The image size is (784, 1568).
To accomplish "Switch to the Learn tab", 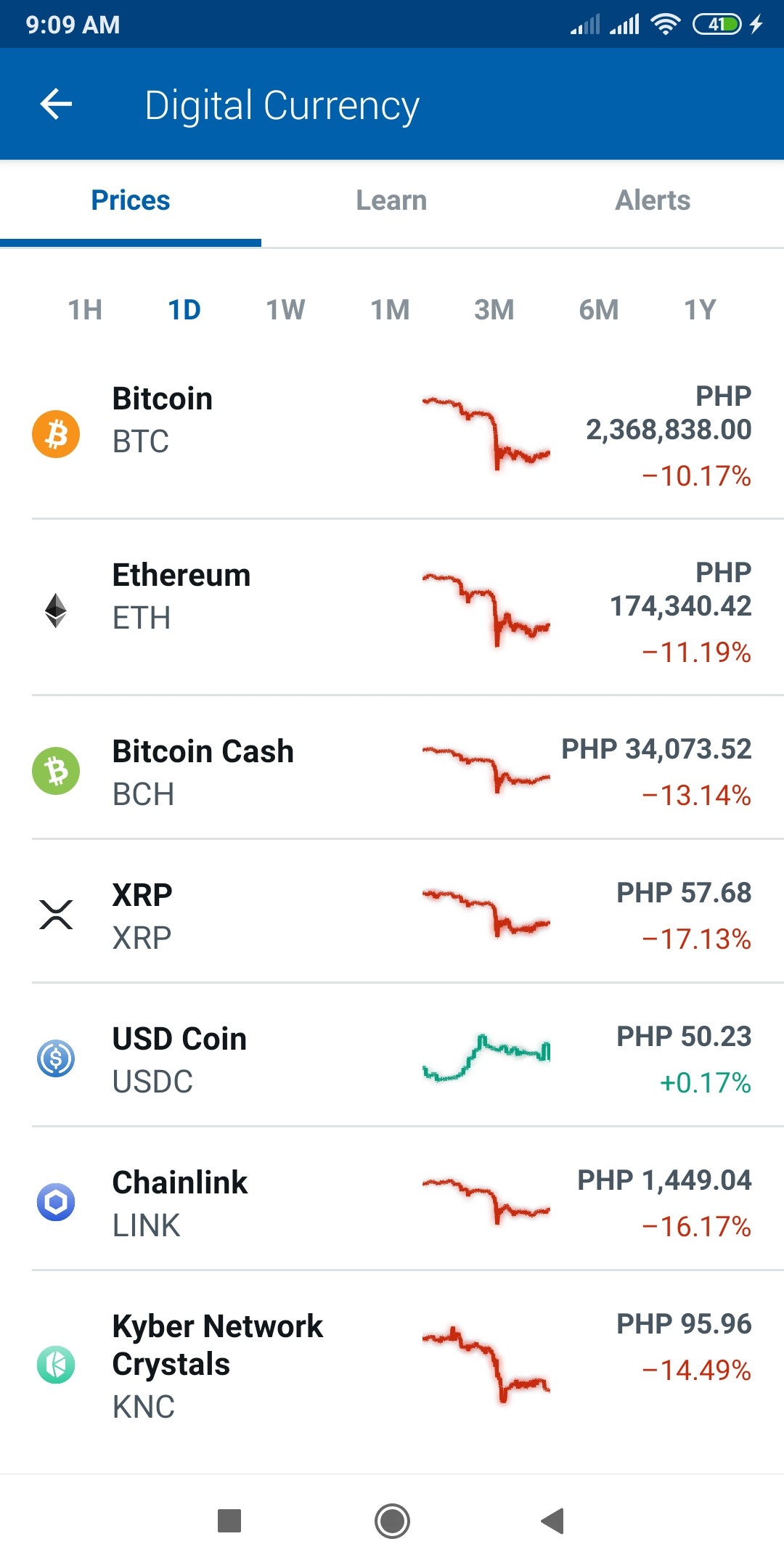I will pyautogui.click(x=391, y=200).
